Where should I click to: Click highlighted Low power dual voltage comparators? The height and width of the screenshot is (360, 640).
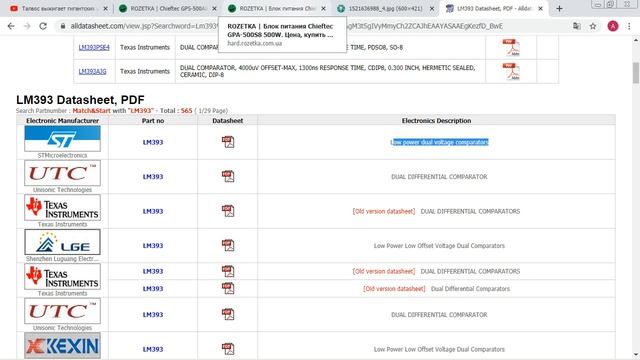pos(440,142)
